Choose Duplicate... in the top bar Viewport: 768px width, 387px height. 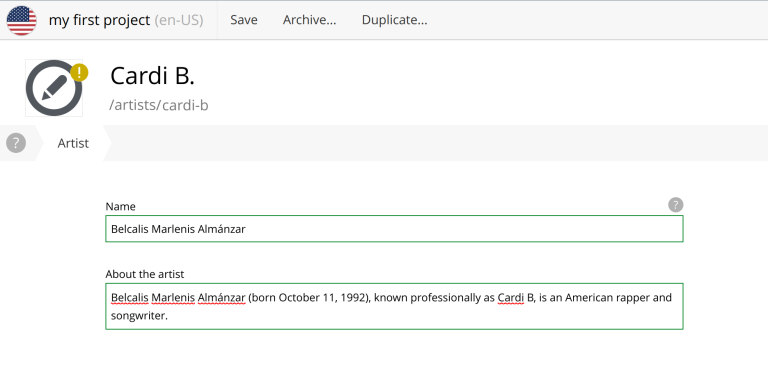point(394,20)
